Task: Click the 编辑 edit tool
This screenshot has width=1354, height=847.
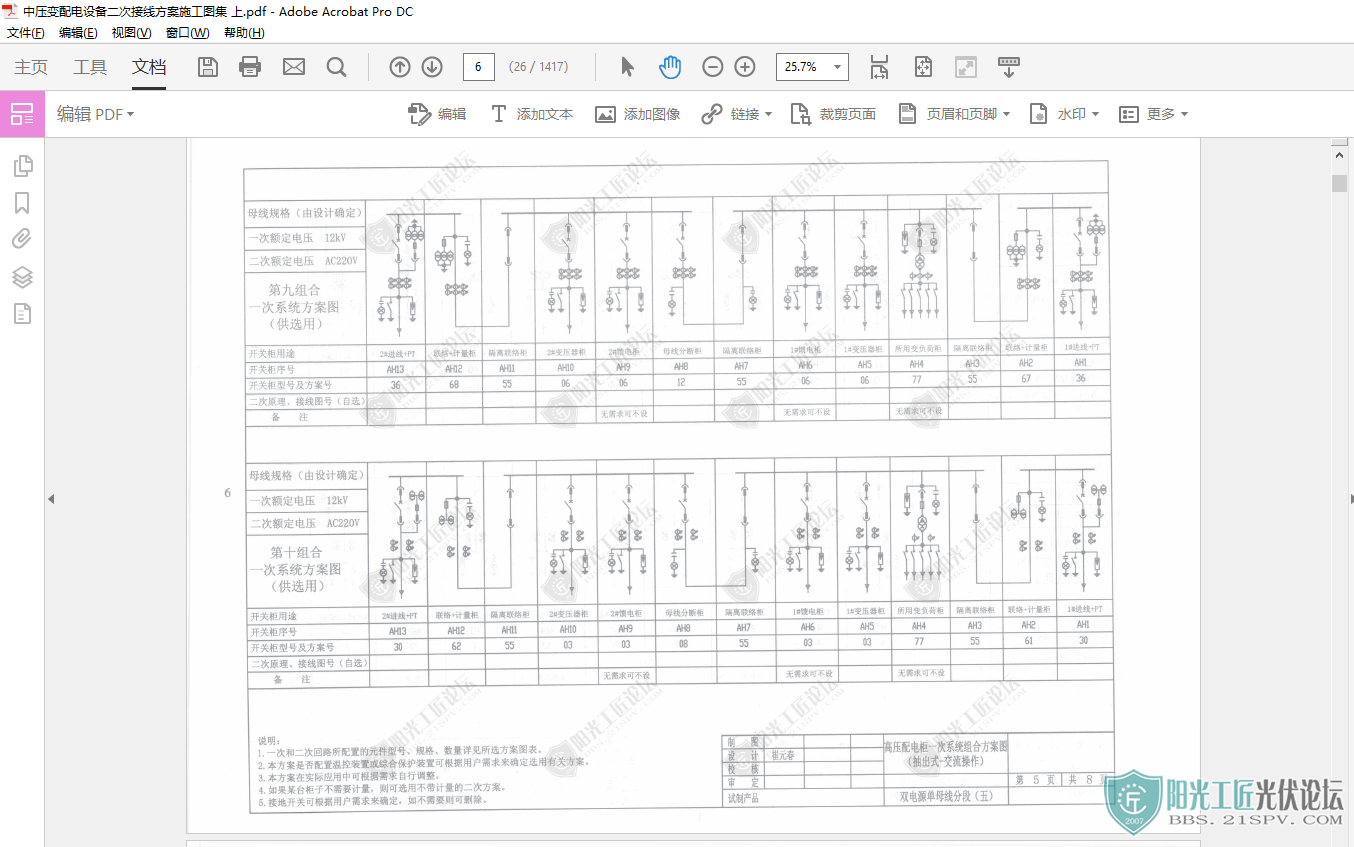Action: (437, 114)
